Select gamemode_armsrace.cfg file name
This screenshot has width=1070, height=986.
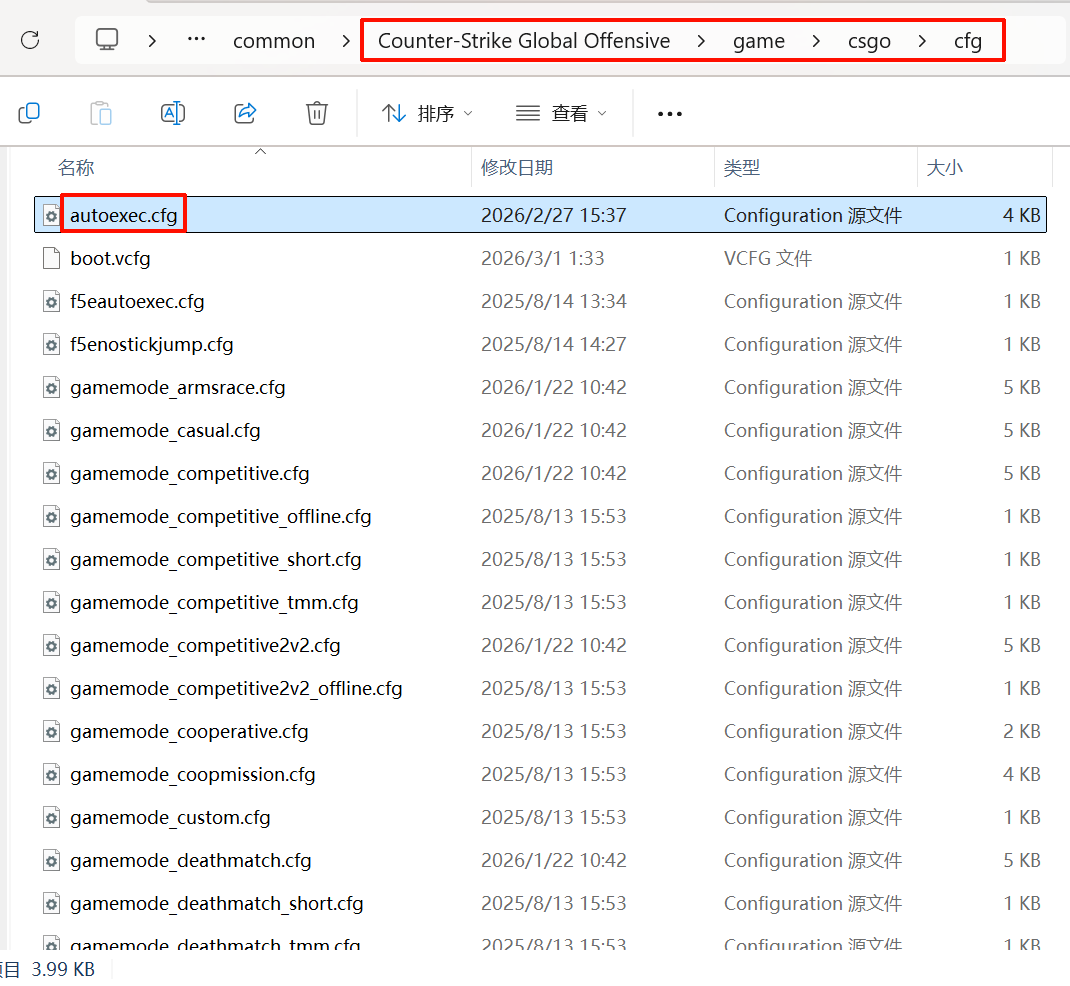coord(177,388)
